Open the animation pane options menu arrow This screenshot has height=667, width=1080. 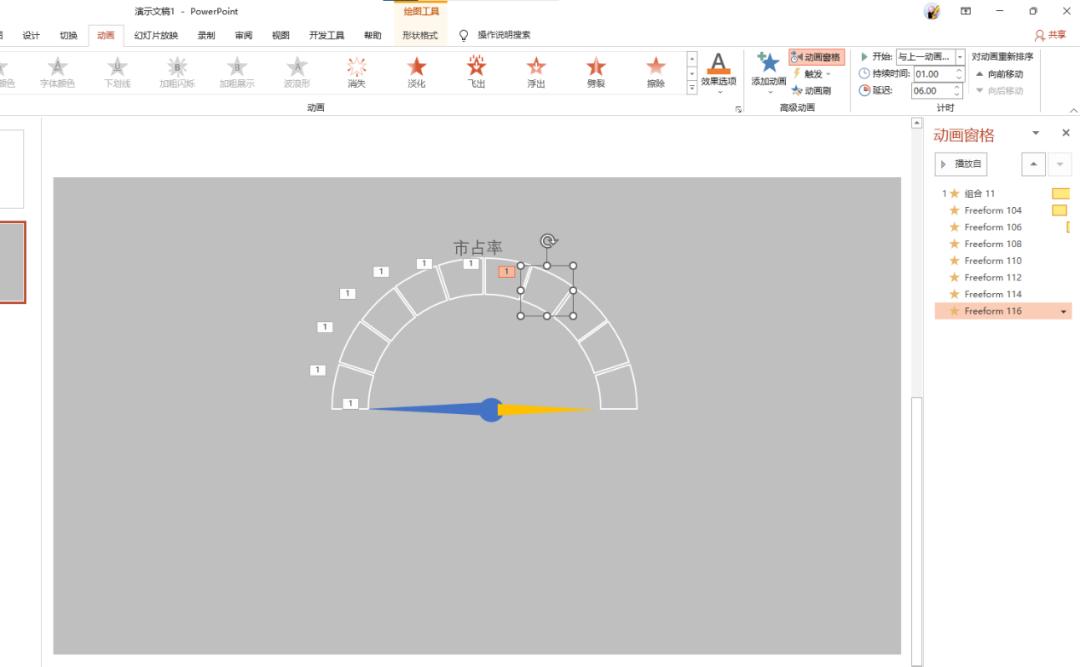tap(1036, 133)
